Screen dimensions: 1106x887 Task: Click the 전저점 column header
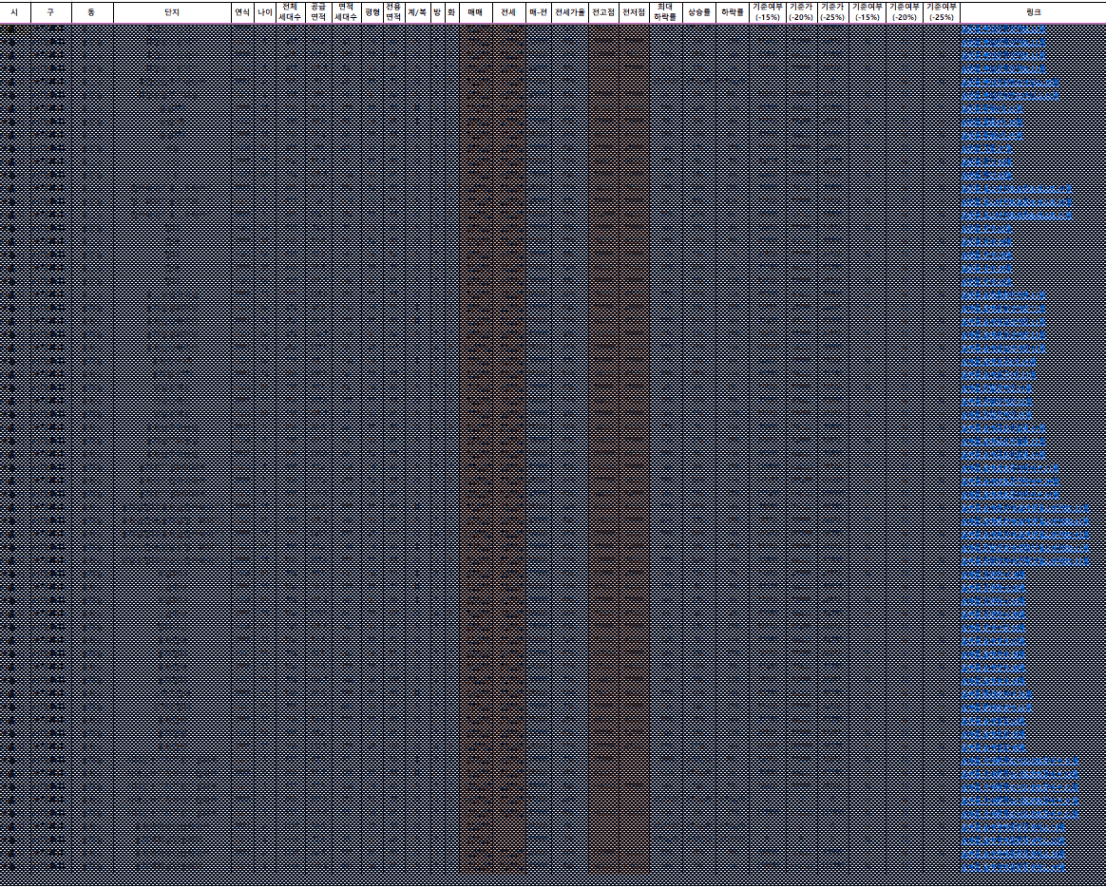635,12
